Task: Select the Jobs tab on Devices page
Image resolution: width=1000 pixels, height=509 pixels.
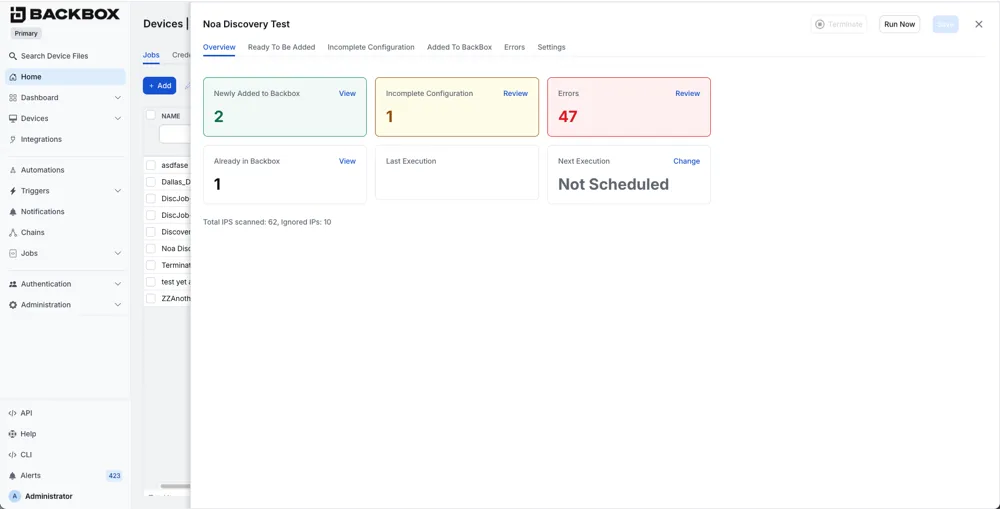Action: (151, 55)
